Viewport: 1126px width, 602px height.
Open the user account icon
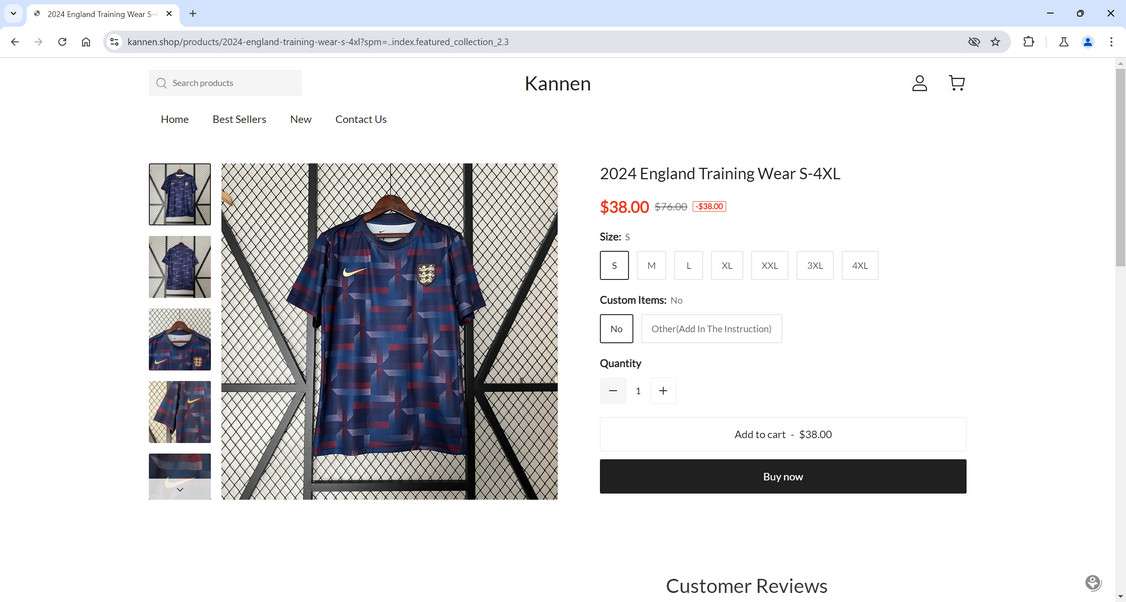pos(919,83)
